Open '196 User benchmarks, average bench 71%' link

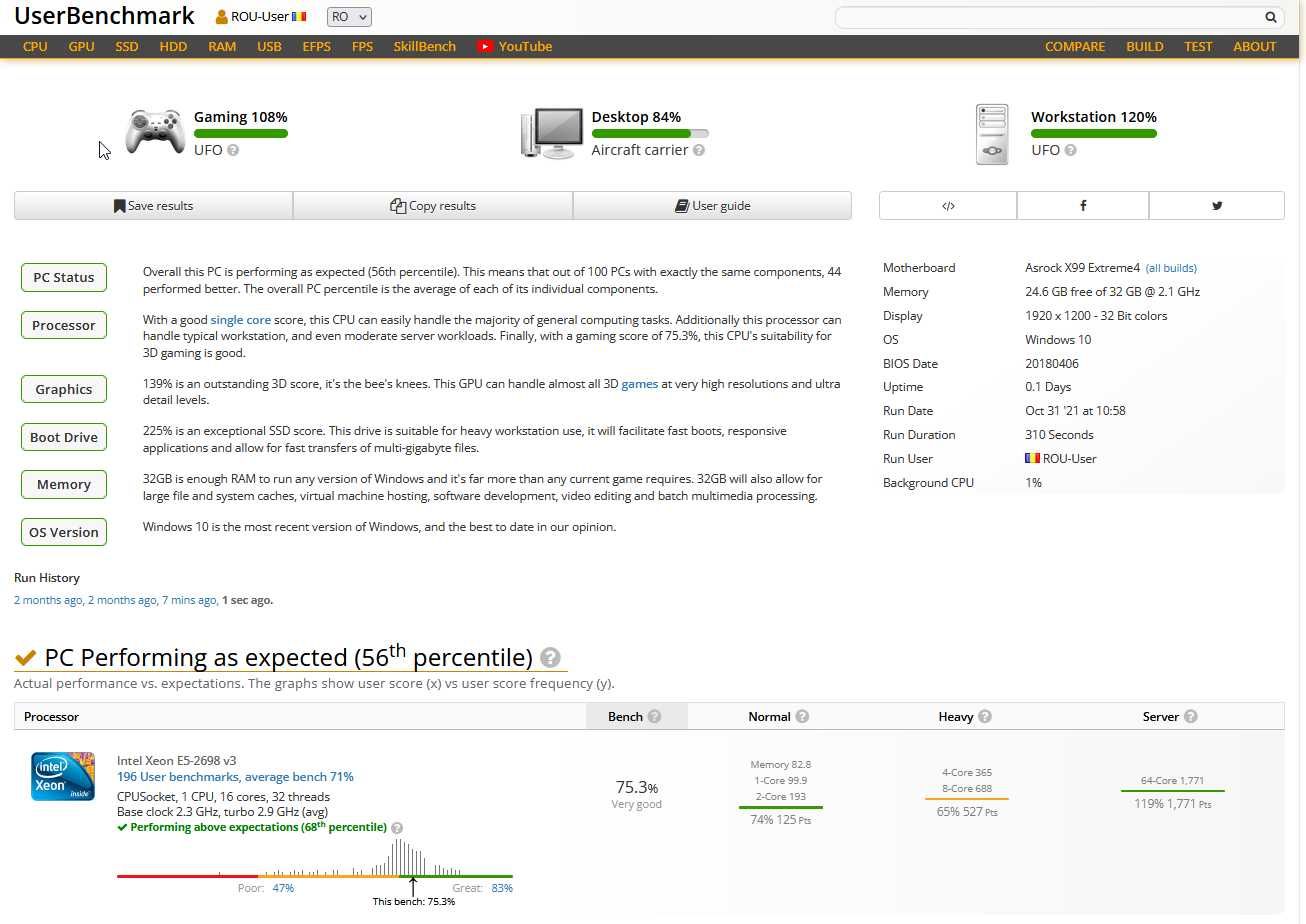tap(235, 777)
